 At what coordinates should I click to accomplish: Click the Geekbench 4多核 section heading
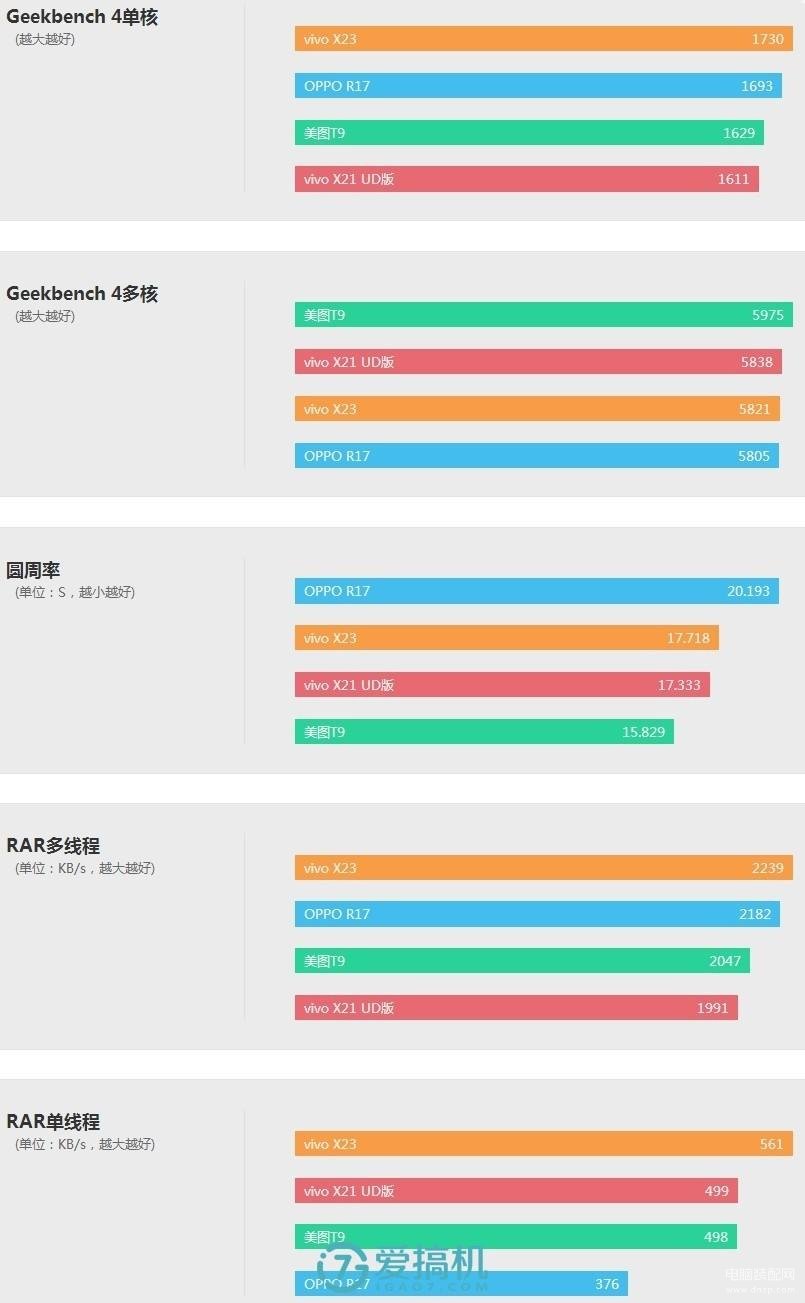82,294
